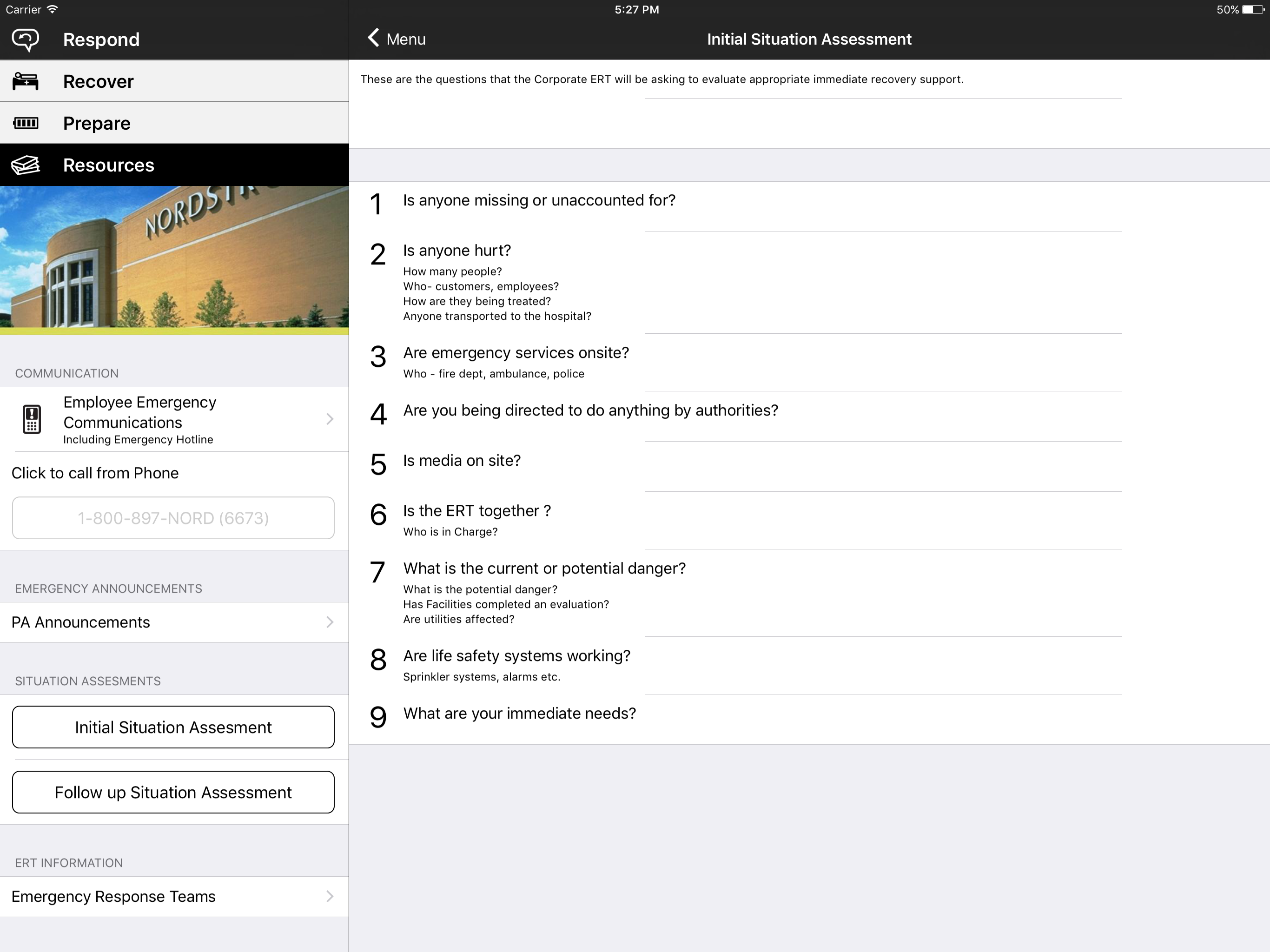Click the Recover bed icon
This screenshot has height=952, width=1270.
point(25,81)
